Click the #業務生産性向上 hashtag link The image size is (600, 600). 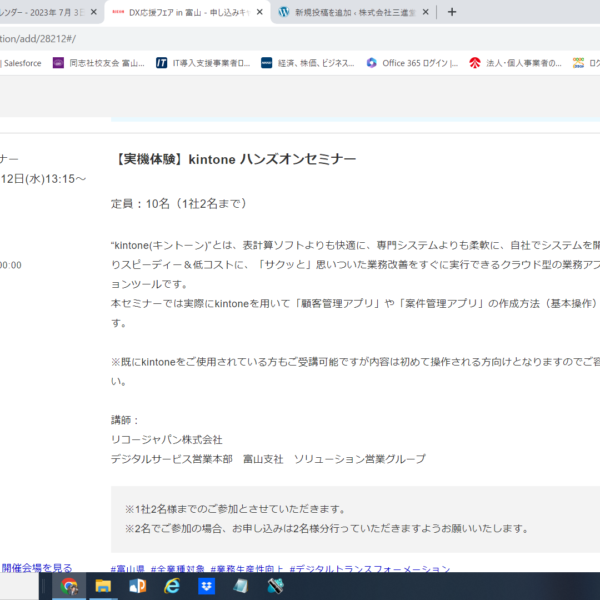click(247, 569)
